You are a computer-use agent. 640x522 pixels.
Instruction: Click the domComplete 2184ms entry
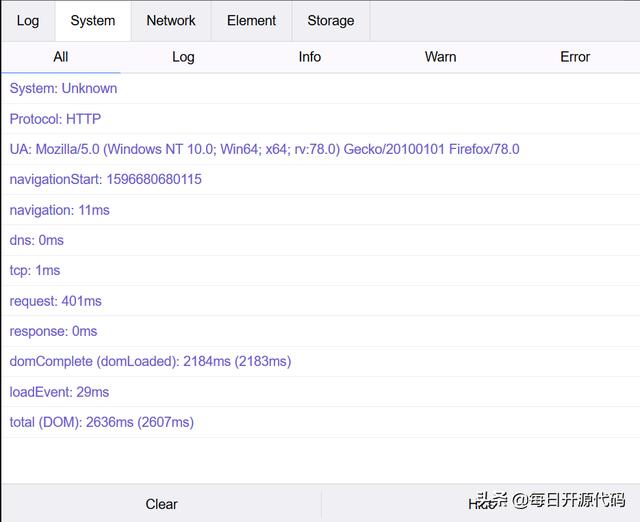pyautogui.click(x=150, y=361)
